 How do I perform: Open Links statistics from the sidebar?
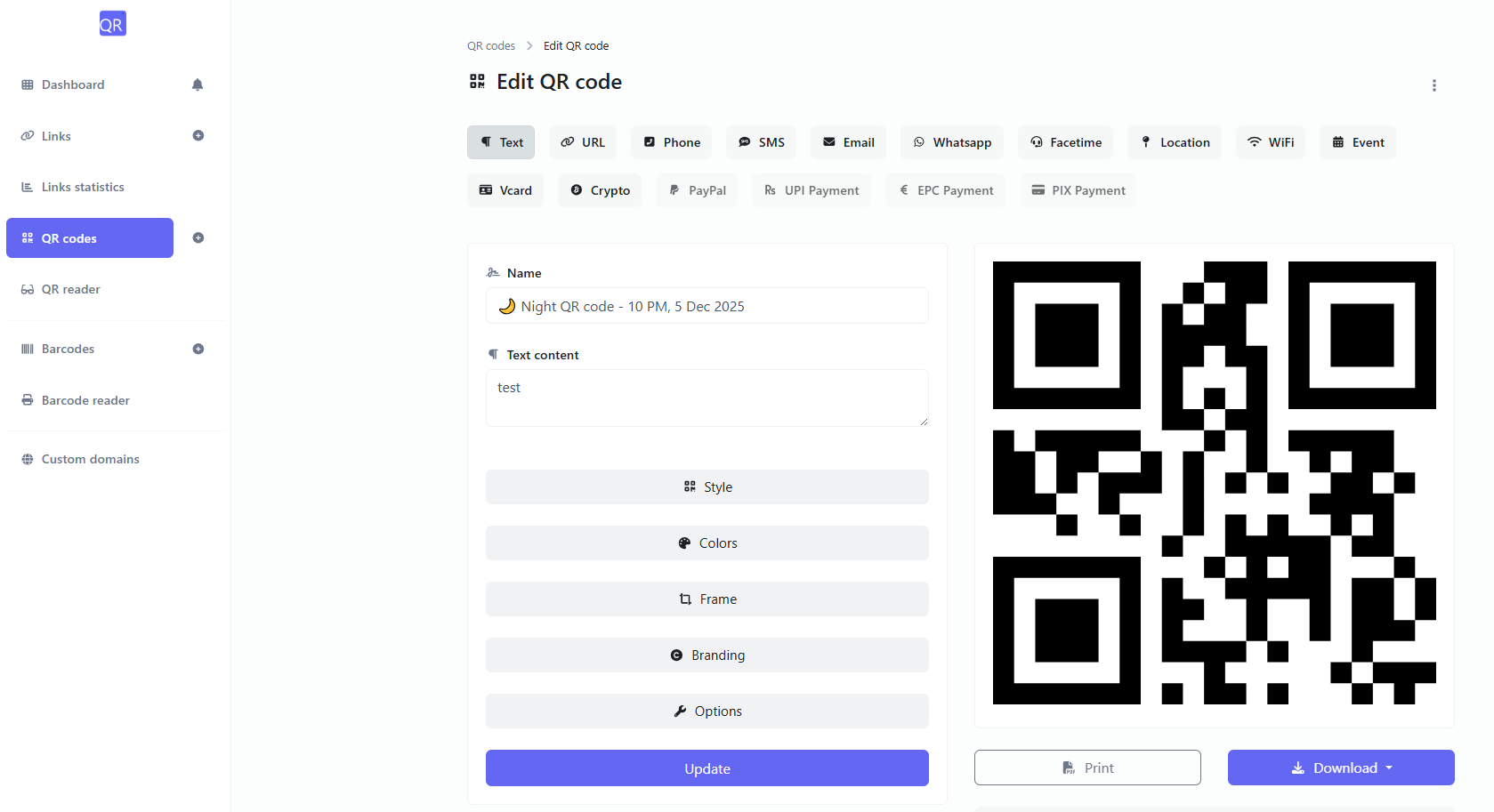click(83, 187)
